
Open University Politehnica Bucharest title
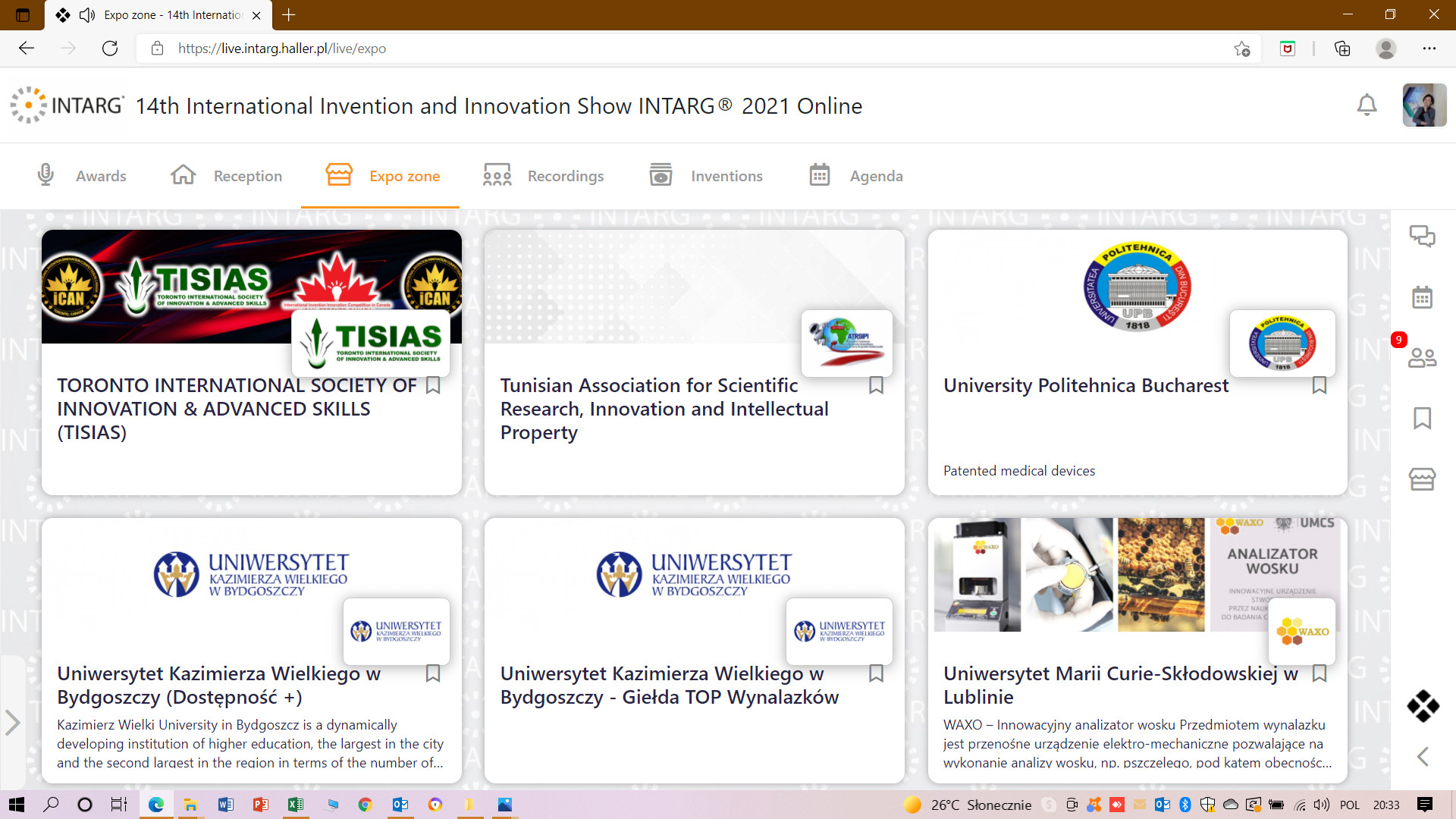[1086, 385]
